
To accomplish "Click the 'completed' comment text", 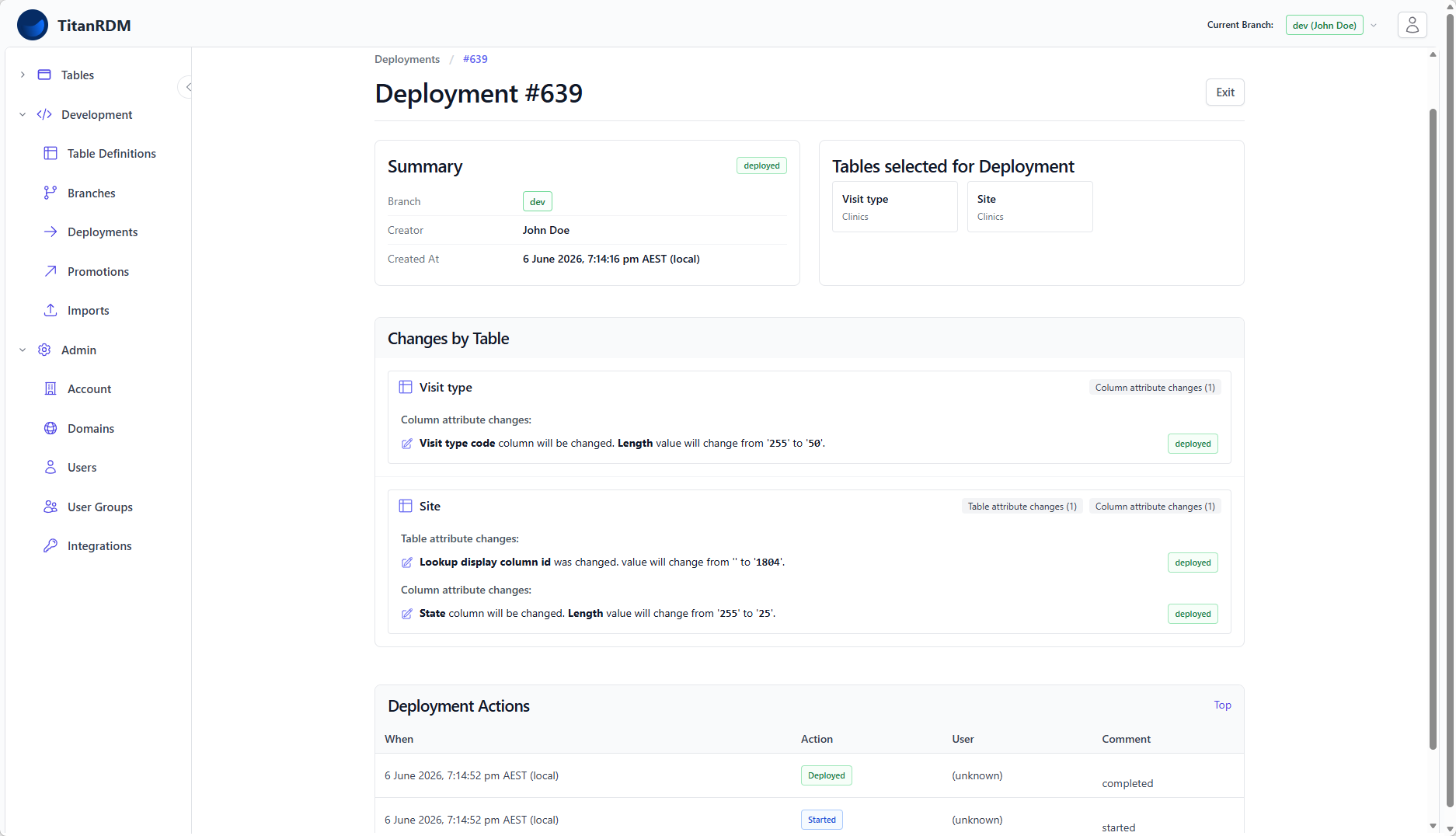I will click(1127, 783).
